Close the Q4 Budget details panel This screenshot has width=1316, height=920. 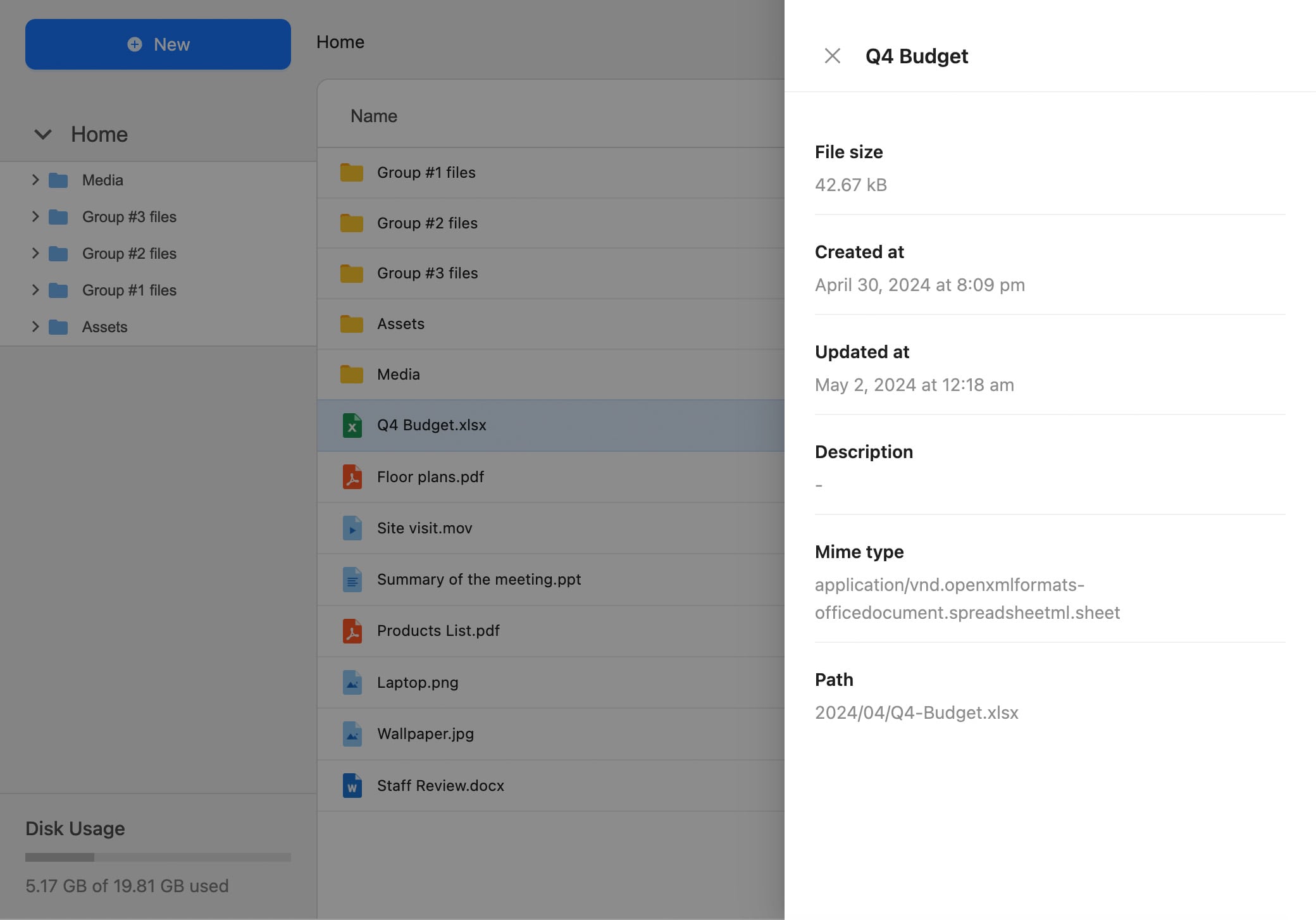(x=832, y=56)
